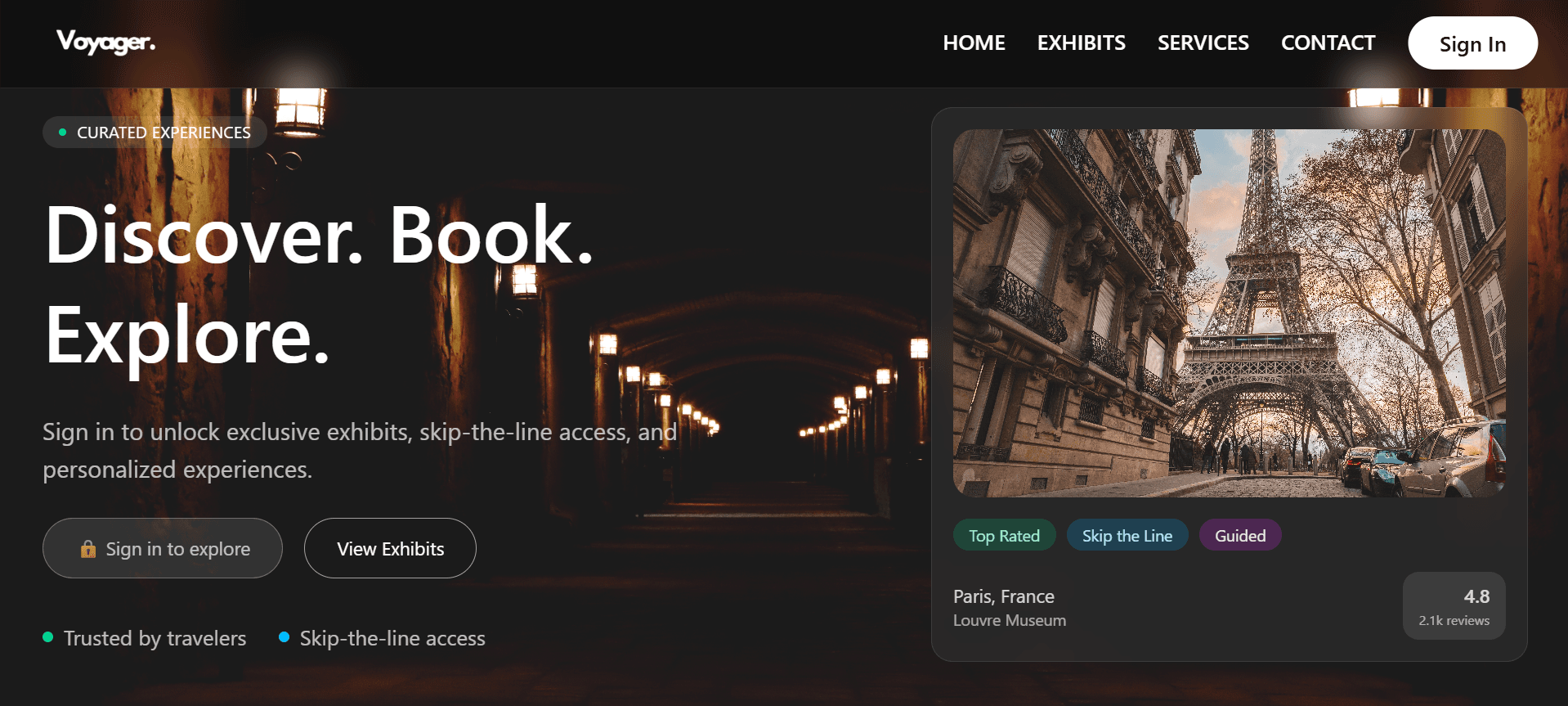Click the lock icon on Sign in to explore
Viewport: 1568px width, 706px height.
[x=88, y=548]
